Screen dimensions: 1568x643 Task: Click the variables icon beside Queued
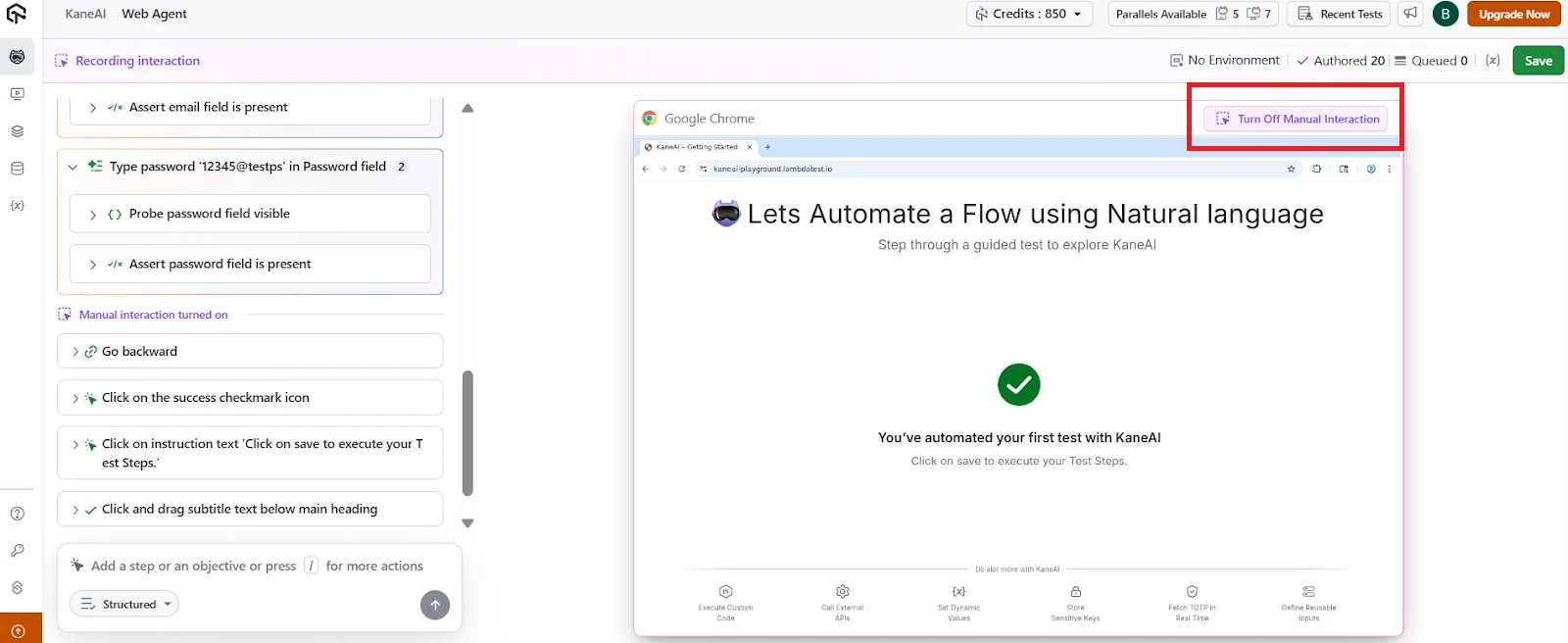(1493, 61)
